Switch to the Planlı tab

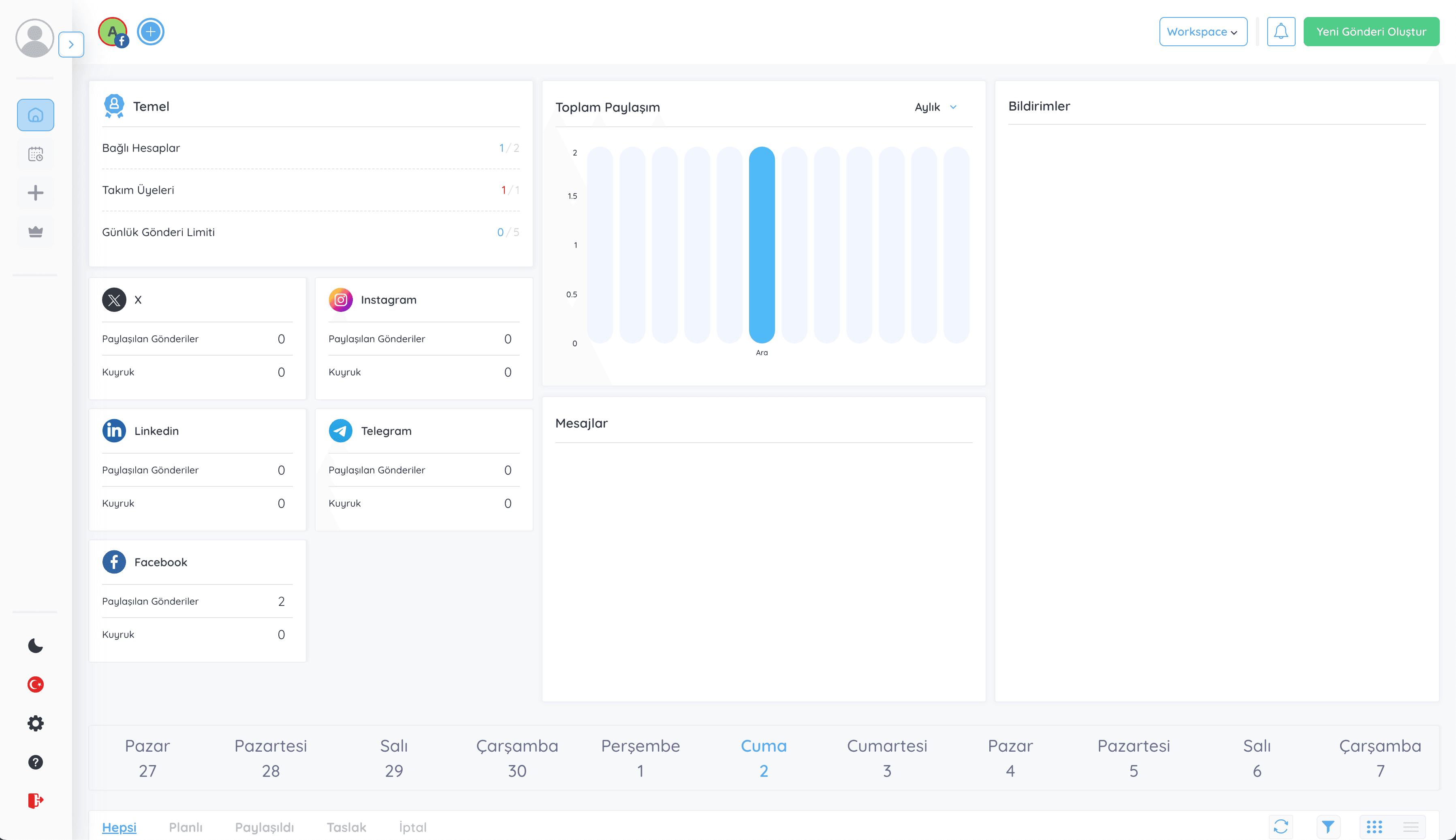[185, 827]
